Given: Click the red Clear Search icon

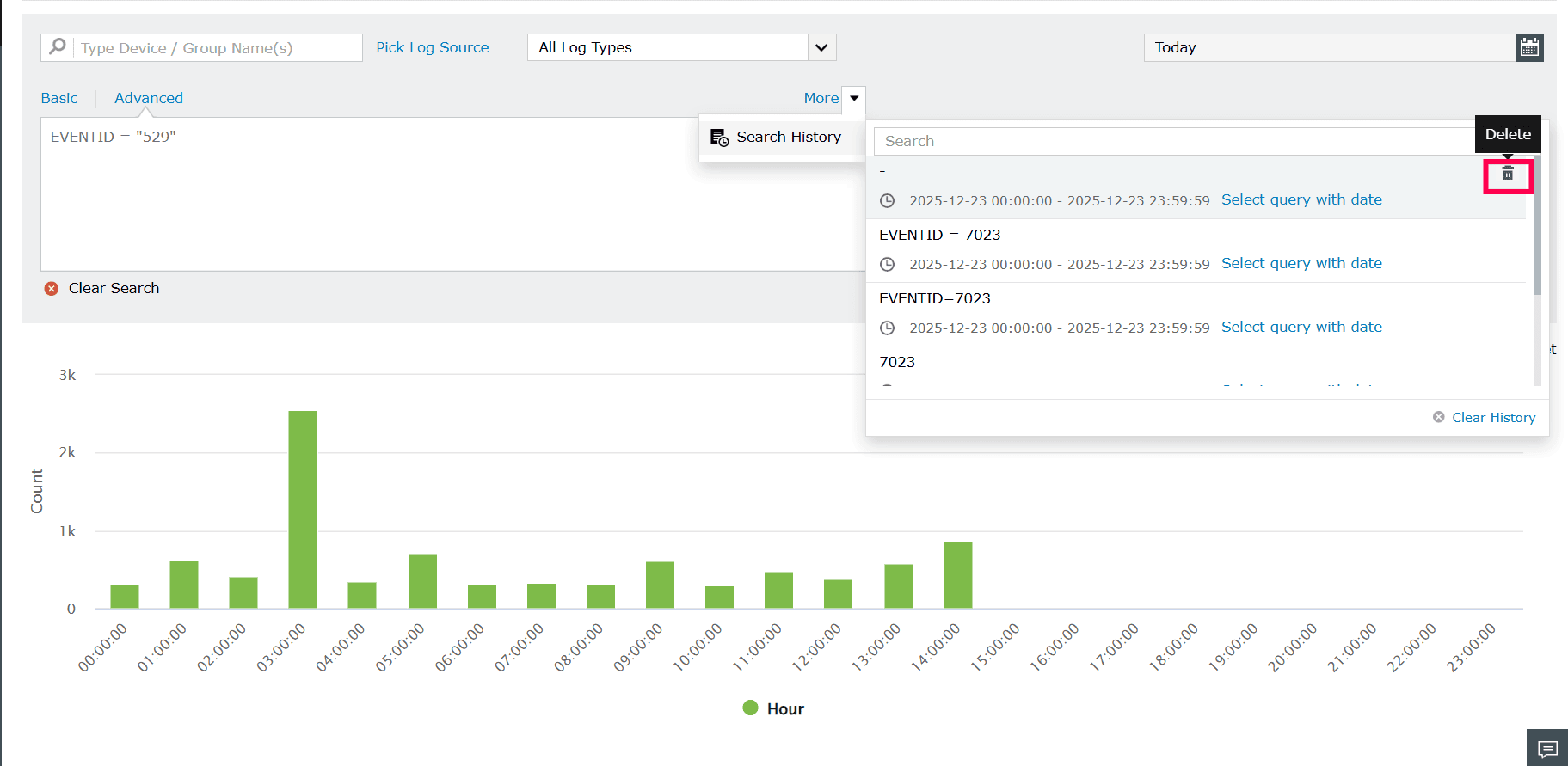Looking at the screenshot, I should pyautogui.click(x=52, y=289).
